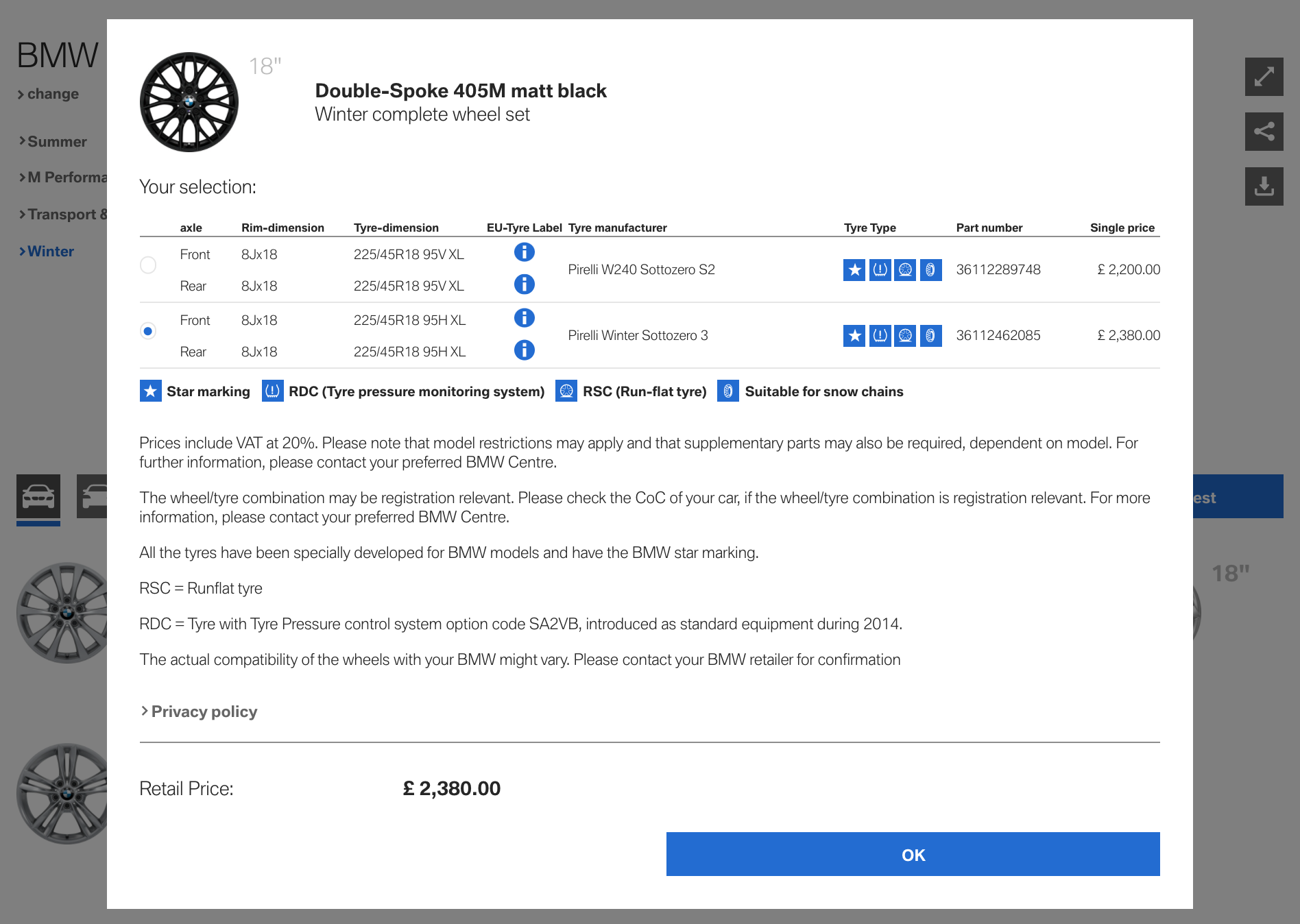Open EU-Tyre Label info for Sottozero 3 front
The width and height of the screenshot is (1300, 924).
(524, 318)
